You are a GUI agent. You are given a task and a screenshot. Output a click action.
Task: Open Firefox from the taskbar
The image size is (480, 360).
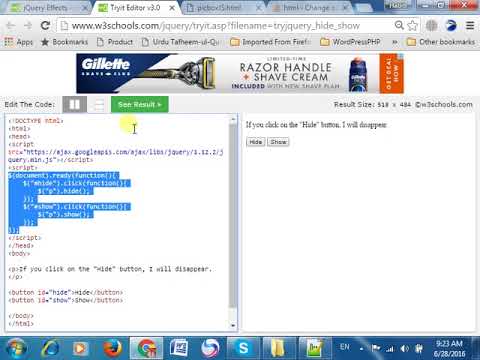coord(112,348)
